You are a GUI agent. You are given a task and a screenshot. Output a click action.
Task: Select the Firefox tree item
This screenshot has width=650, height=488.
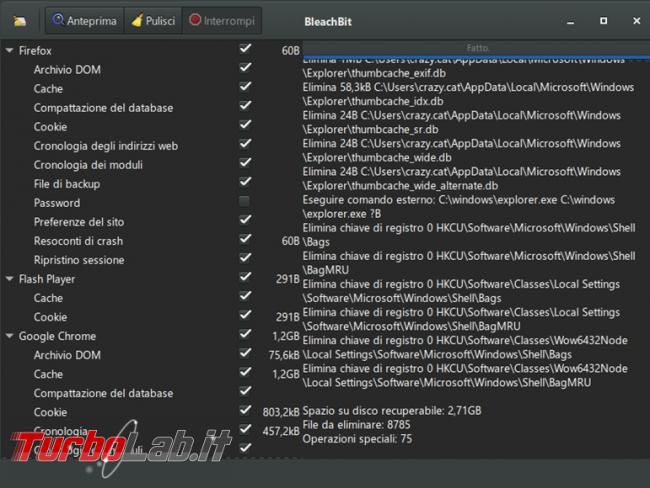pyautogui.click(x=35, y=51)
